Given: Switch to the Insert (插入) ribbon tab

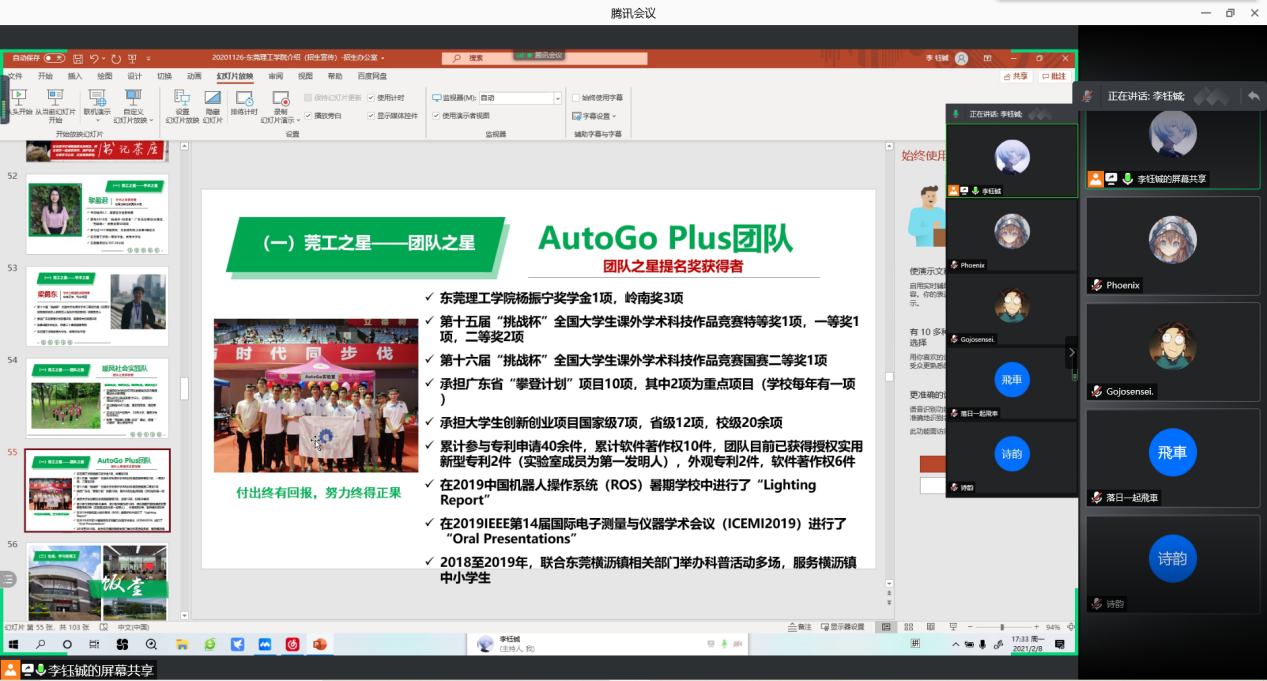Looking at the screenshot, I should tap(75, 76).
